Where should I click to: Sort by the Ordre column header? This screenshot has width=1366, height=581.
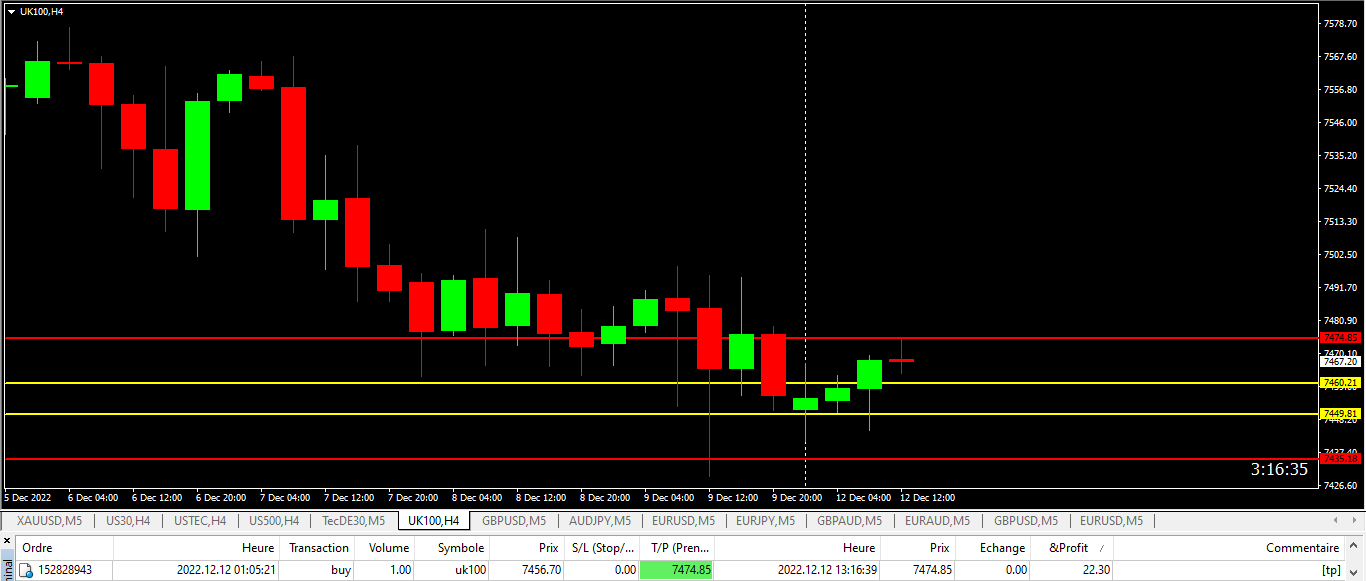pos(37,548)
